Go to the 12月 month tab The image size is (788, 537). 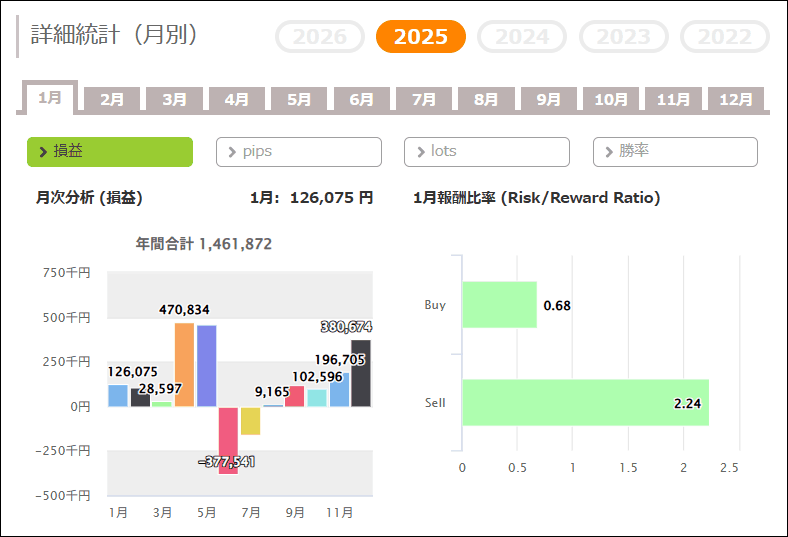[x=736, y=99]
